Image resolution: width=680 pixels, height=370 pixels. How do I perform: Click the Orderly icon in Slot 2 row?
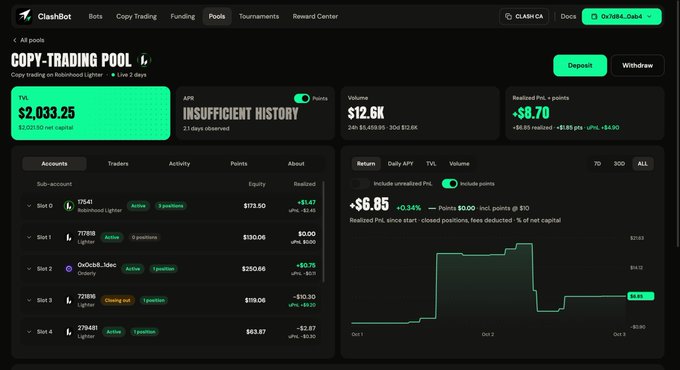(69, 269)
